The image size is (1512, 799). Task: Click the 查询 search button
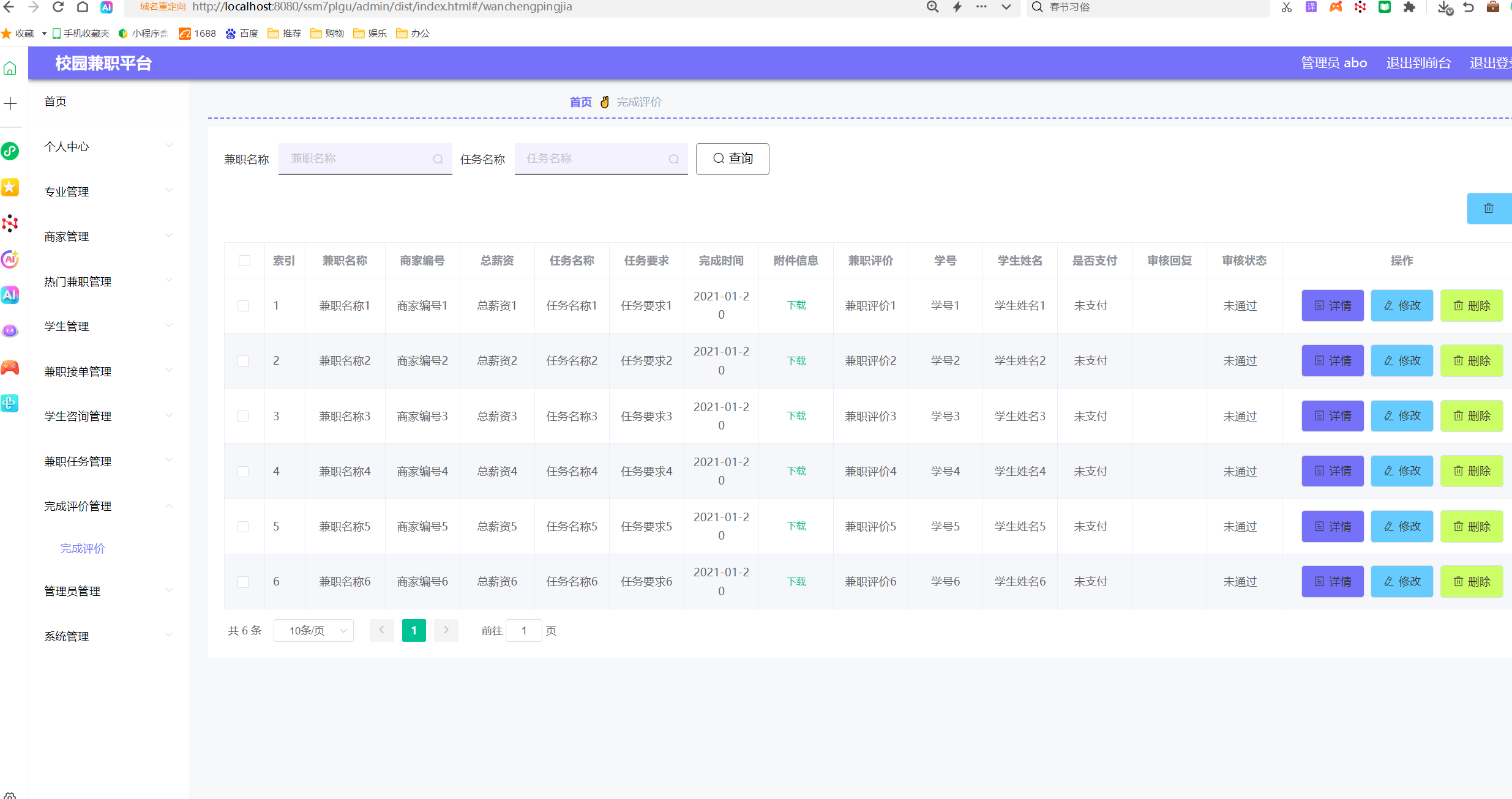732,159
